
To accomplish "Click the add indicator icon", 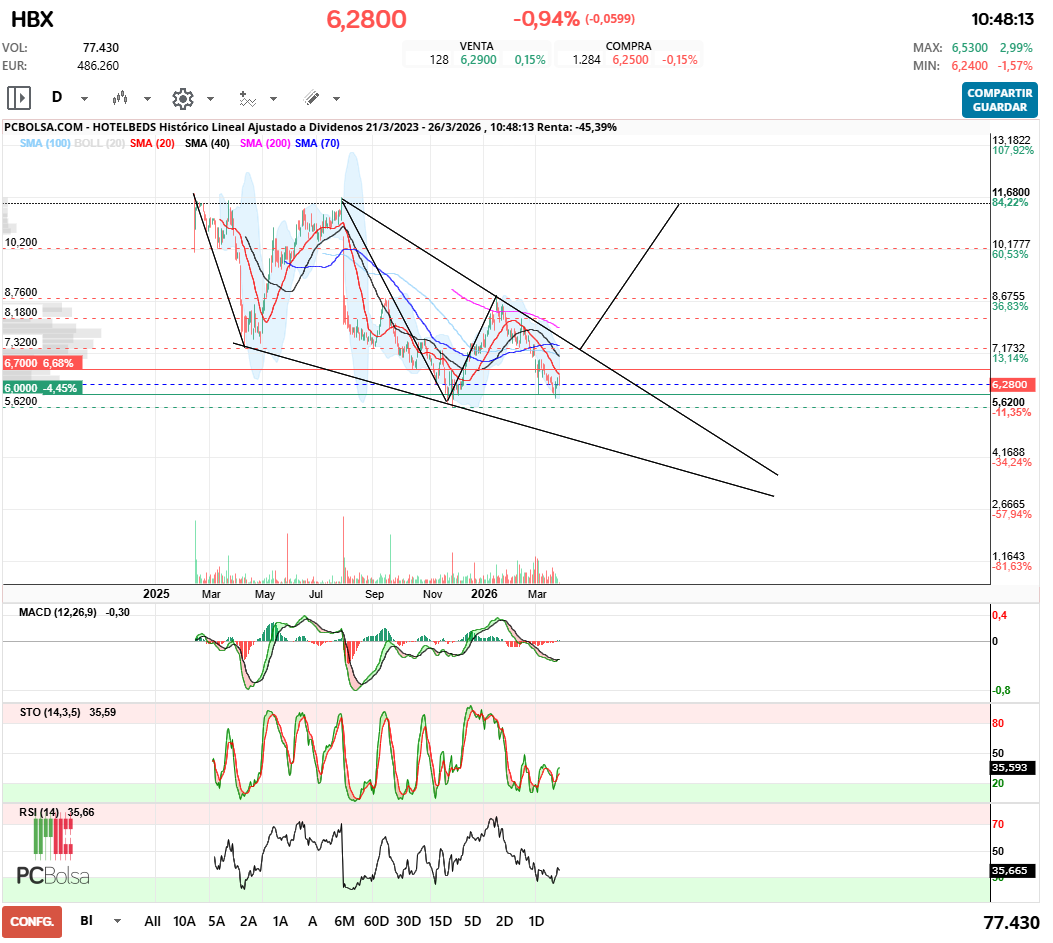I will coord(247,98).
